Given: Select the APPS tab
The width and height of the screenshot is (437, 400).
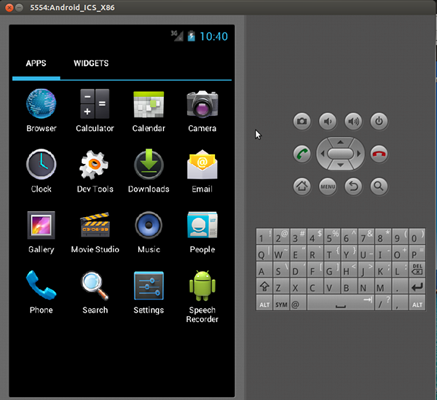Looking at the screenshot, I should (36, 63).
